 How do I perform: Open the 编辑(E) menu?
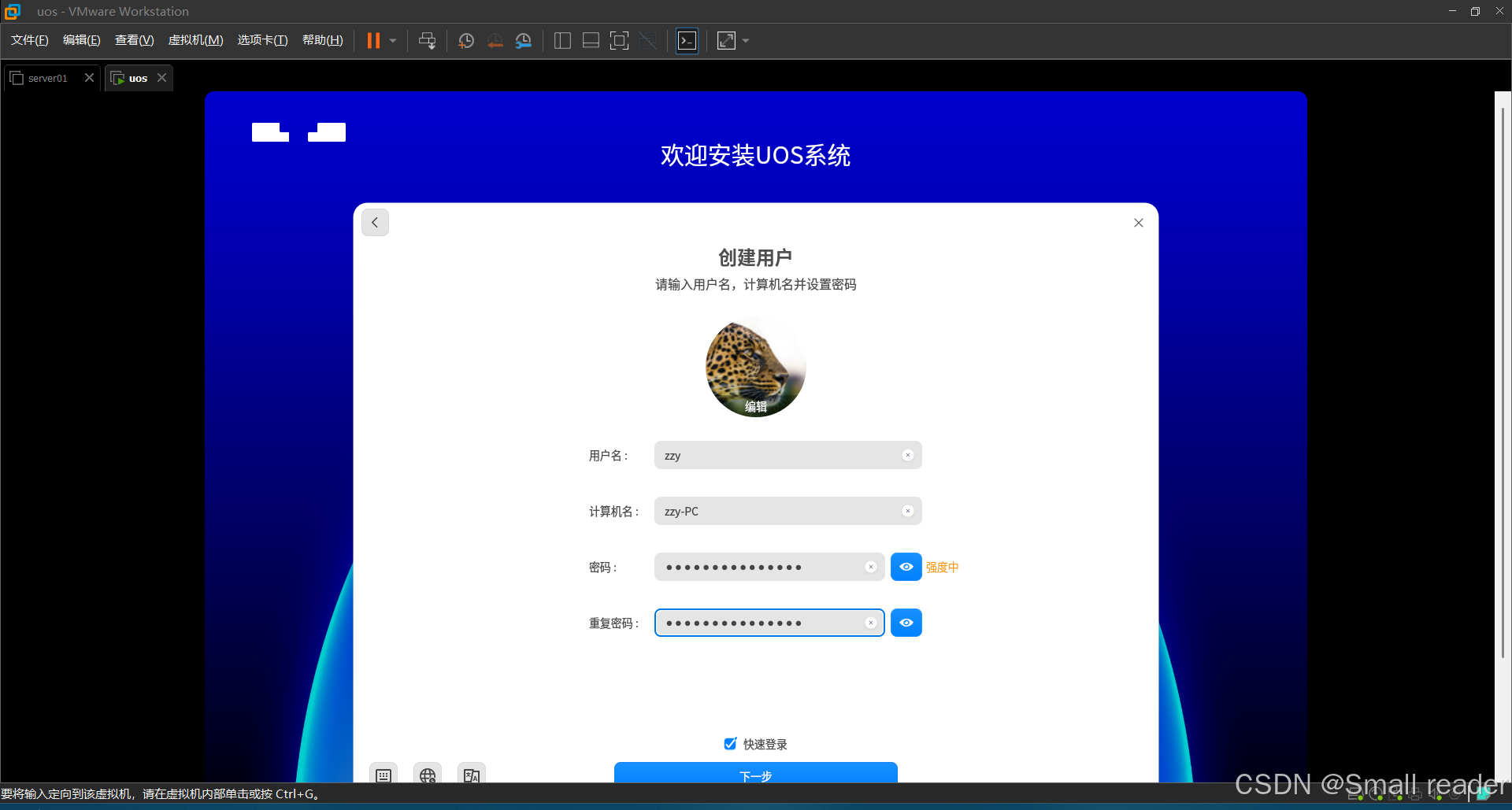point(81,40)
